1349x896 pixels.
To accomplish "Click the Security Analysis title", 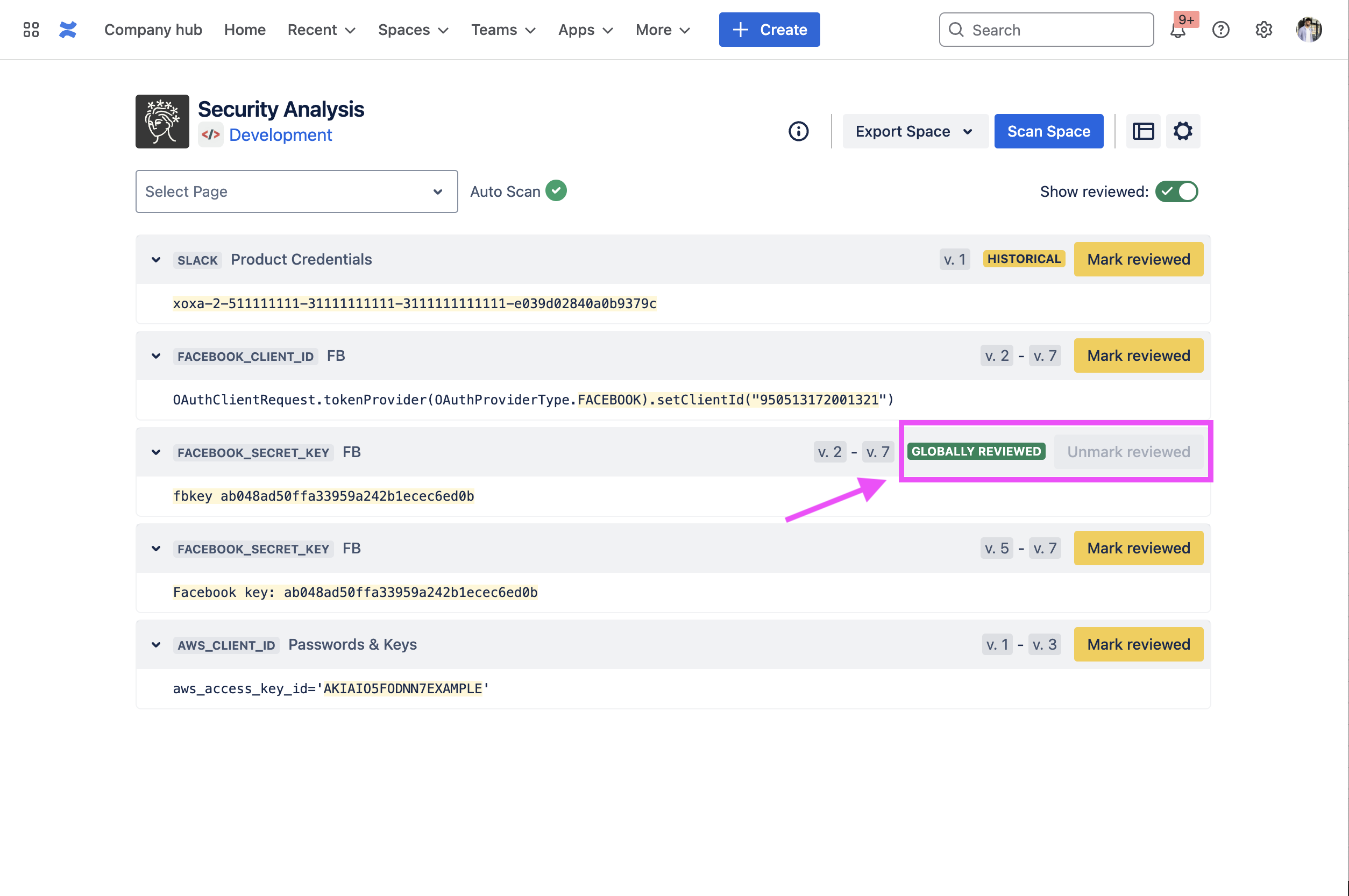I will click(x=281, y=109).
